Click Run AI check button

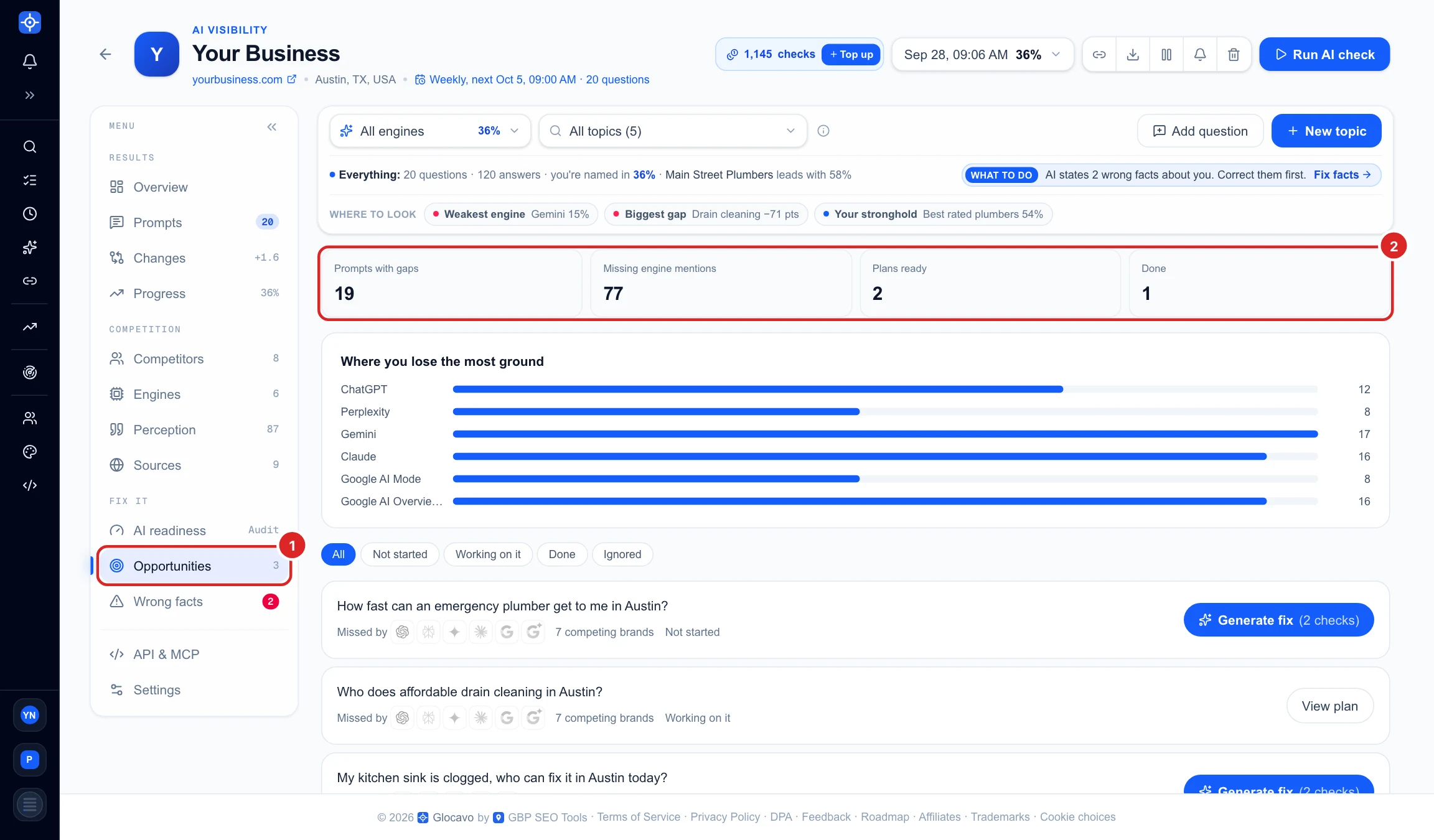tap(1324, 55)
